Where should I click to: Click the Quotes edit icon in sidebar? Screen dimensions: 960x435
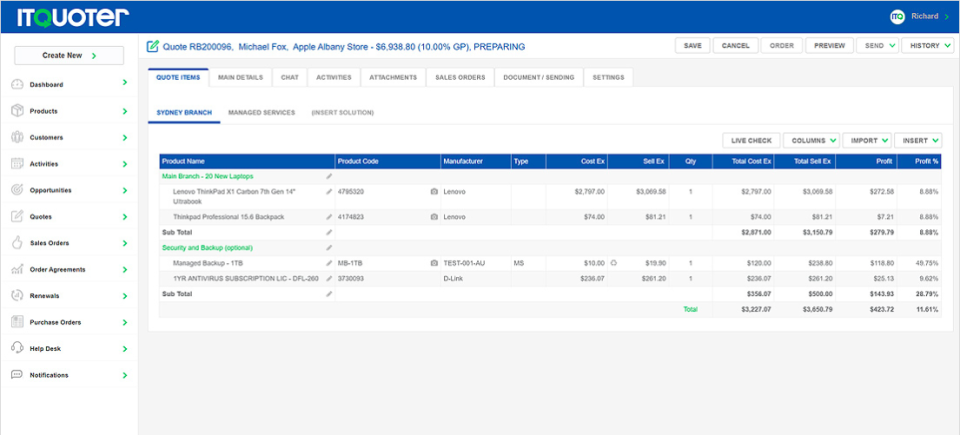17,216
